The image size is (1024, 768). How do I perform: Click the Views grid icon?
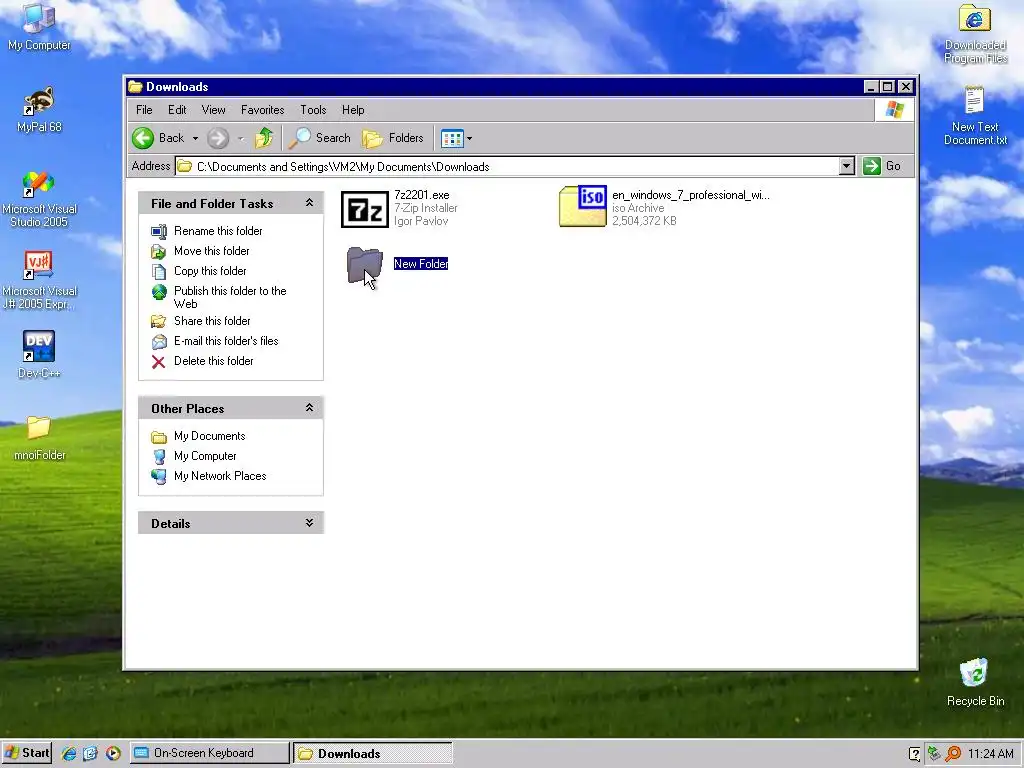452,138
